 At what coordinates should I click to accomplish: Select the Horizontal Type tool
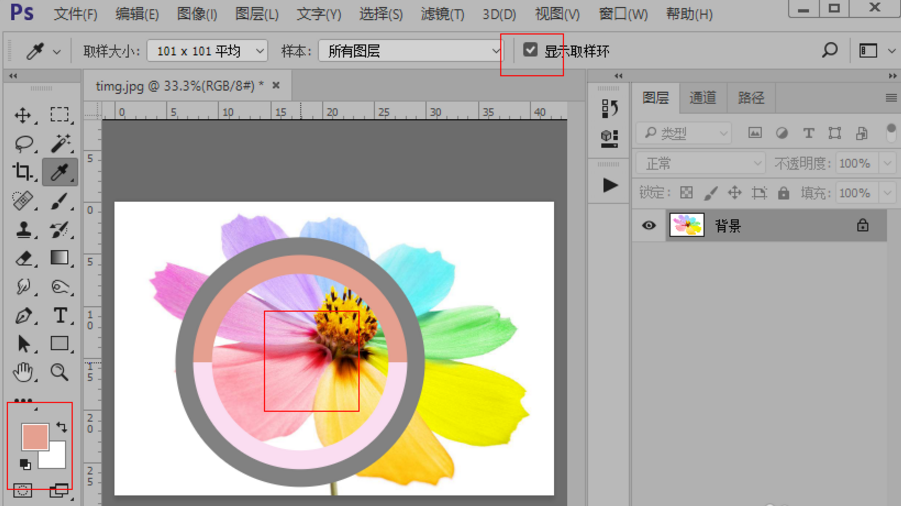(x=60, y=316)
